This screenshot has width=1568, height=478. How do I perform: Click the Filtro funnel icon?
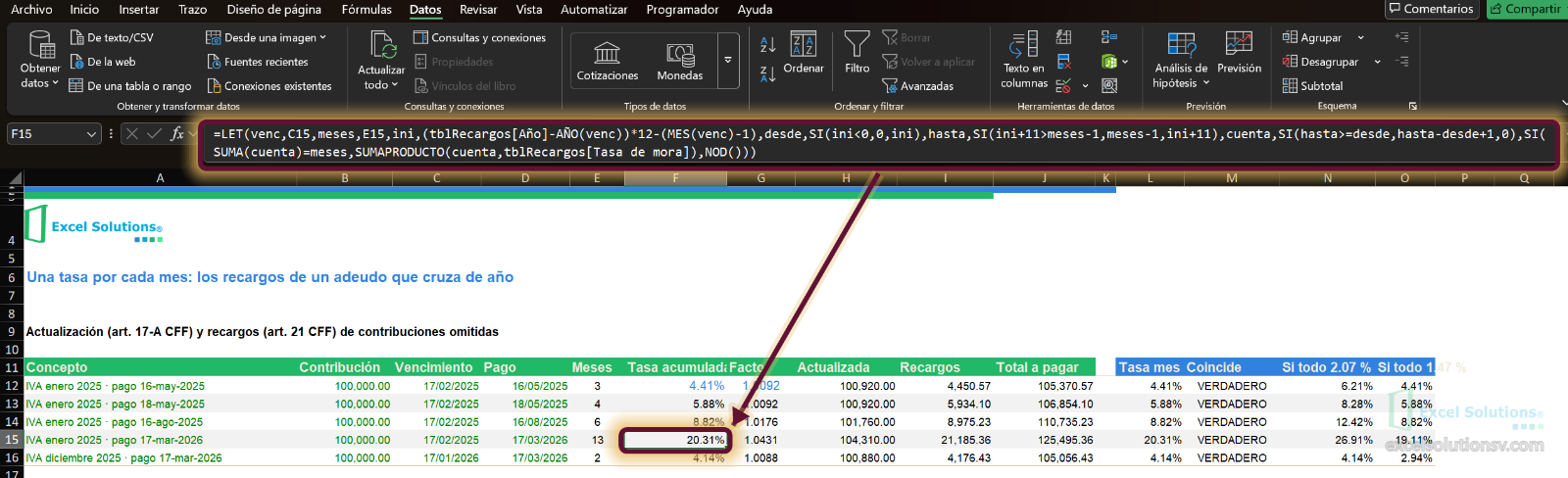(x=857, y=44)
